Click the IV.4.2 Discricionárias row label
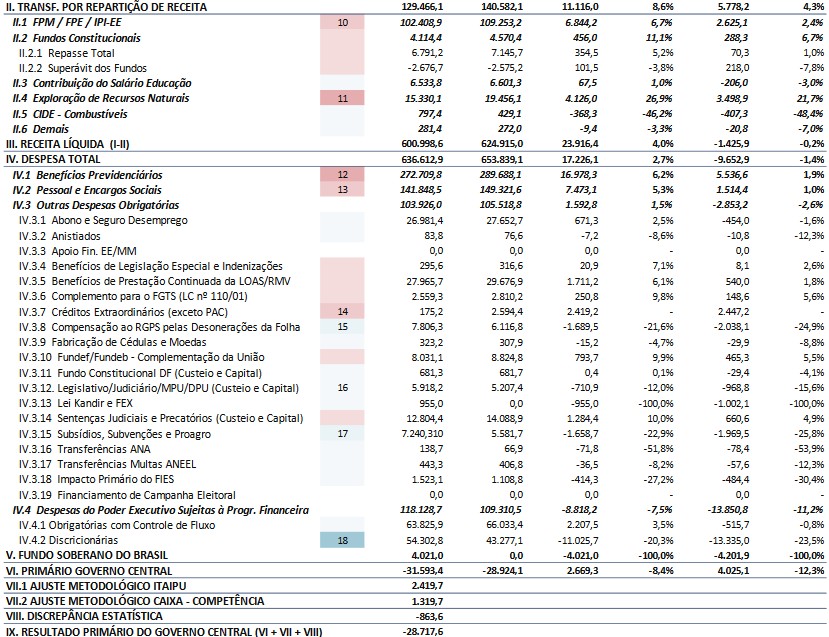 (x=76, y=540)
